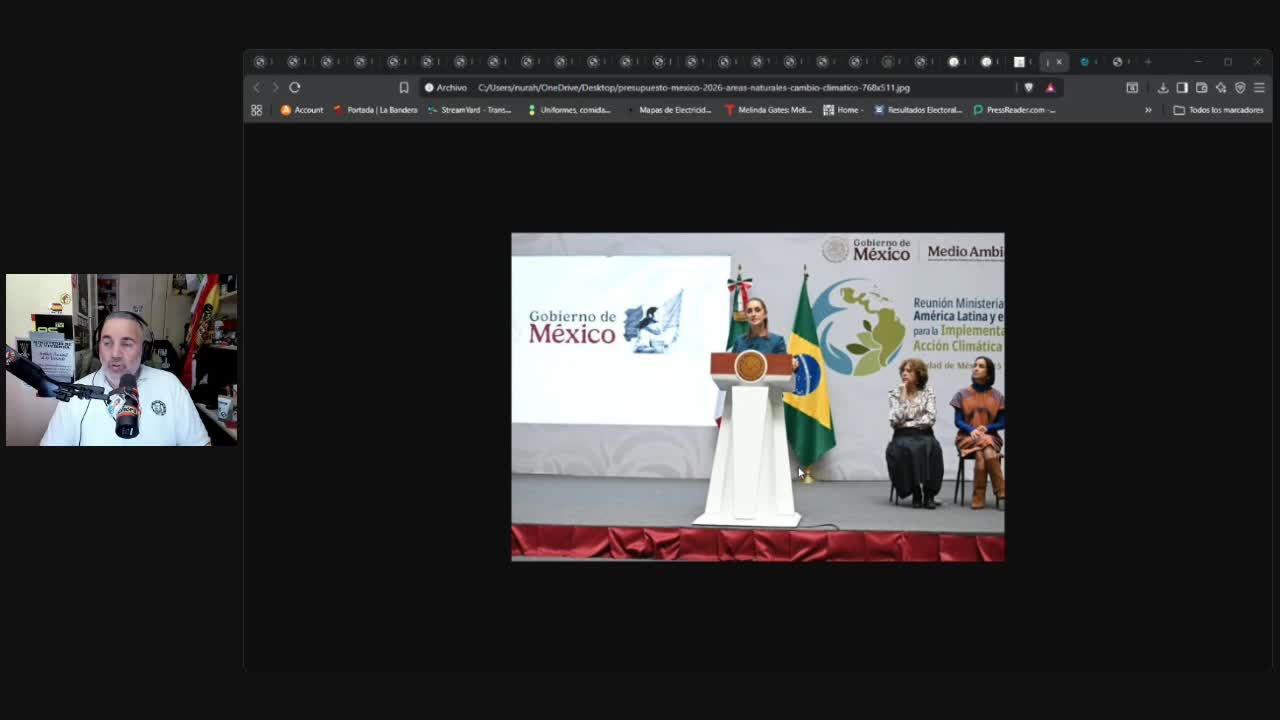Open the Resultados Electoral bookmark
Image resolution: width=1280 pixels, height=720 pixels.
[x=918, y=110]
